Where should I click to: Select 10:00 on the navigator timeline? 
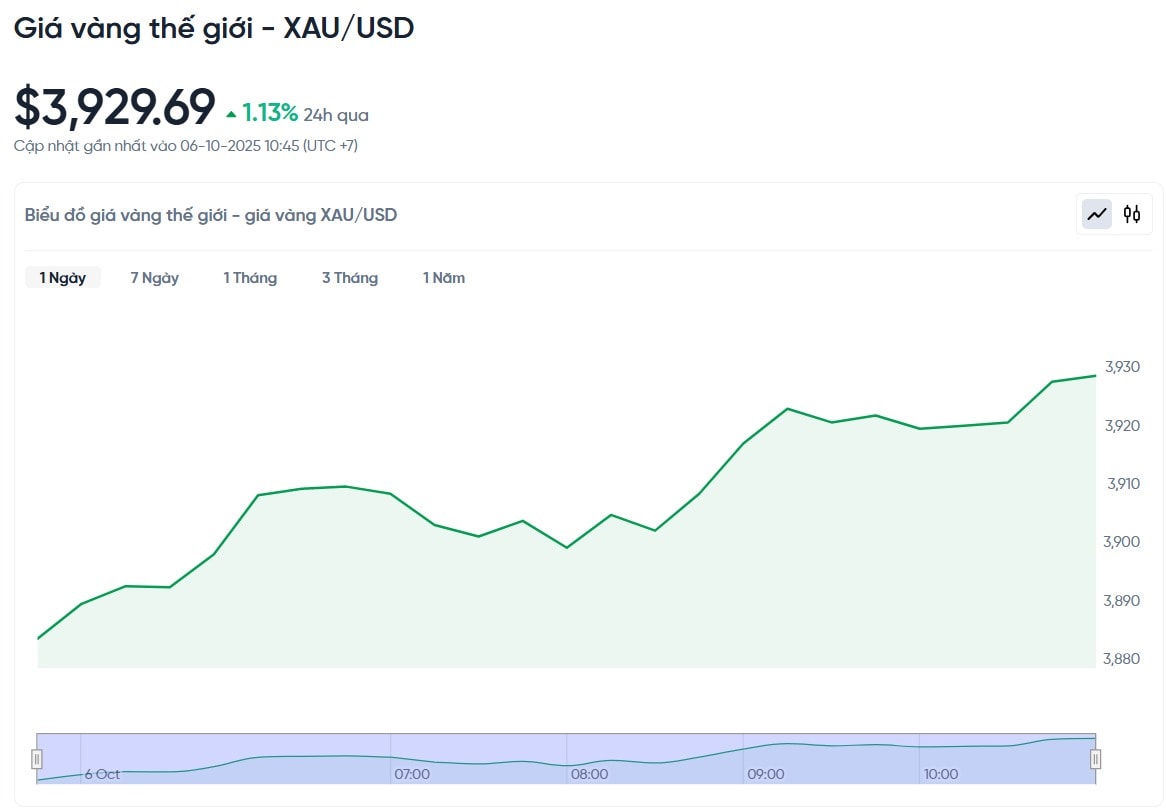tap(941, 774)
